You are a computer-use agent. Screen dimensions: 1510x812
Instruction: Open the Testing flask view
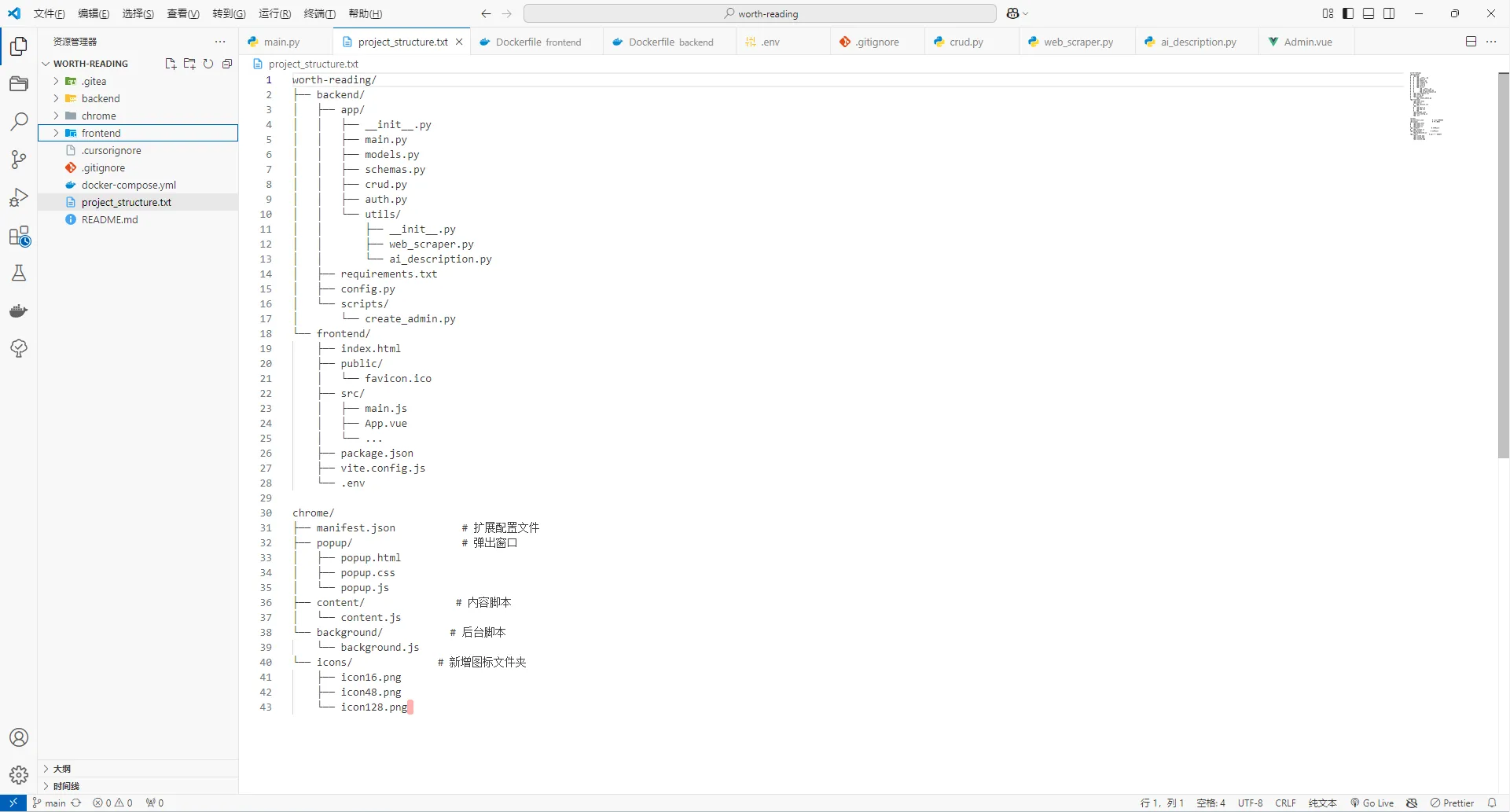tap(19, 273)
